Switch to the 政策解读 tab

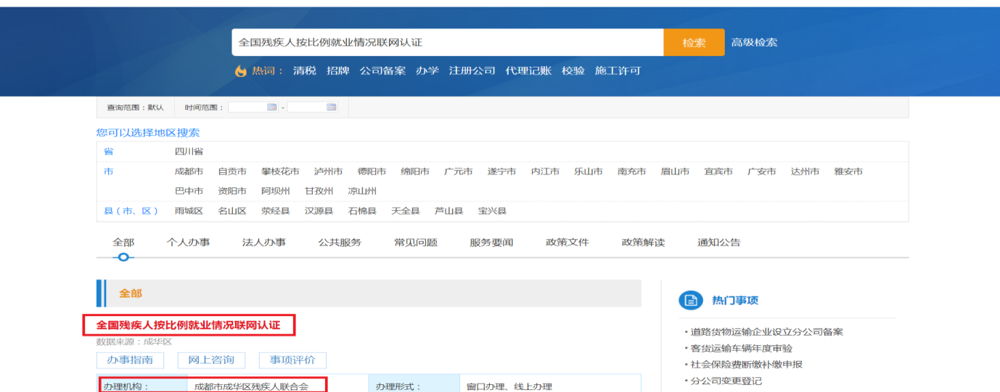click(643, 243)
